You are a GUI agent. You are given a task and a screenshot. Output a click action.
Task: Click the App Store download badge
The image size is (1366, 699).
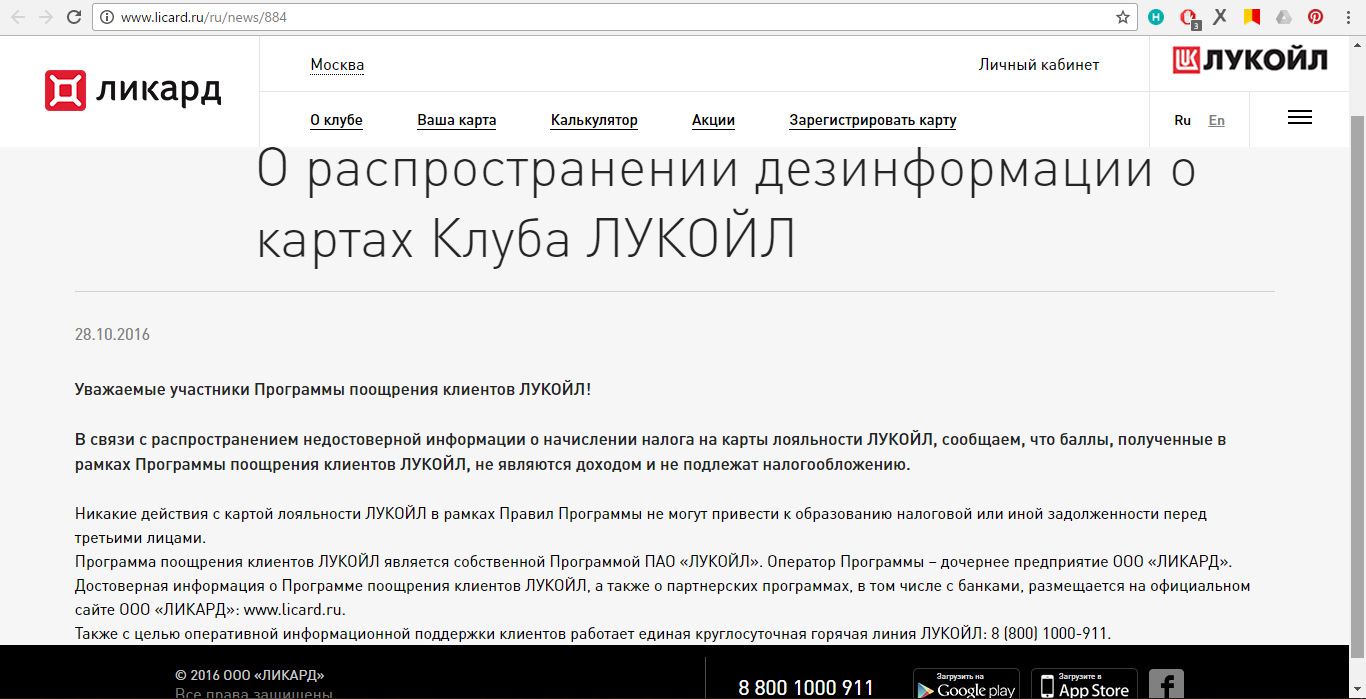[x=1084, y=684]
